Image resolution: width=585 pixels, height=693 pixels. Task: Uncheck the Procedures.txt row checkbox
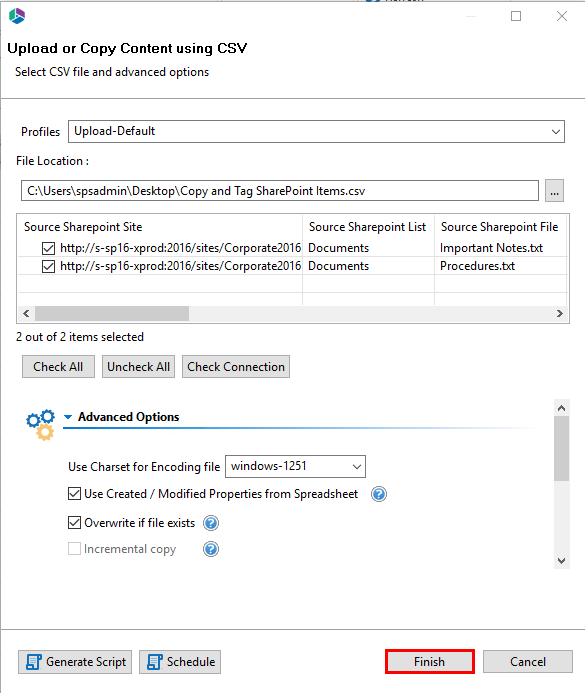tap(49, 267)
